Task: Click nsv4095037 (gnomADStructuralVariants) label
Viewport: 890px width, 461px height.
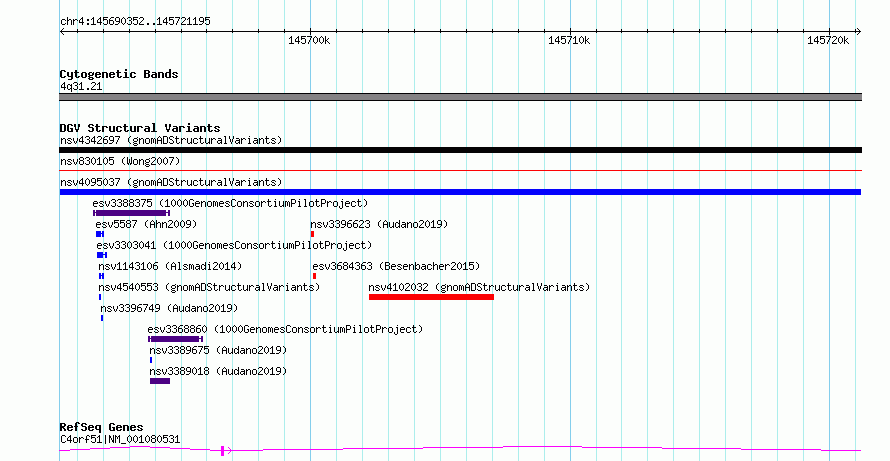Action: coord(171,182)
